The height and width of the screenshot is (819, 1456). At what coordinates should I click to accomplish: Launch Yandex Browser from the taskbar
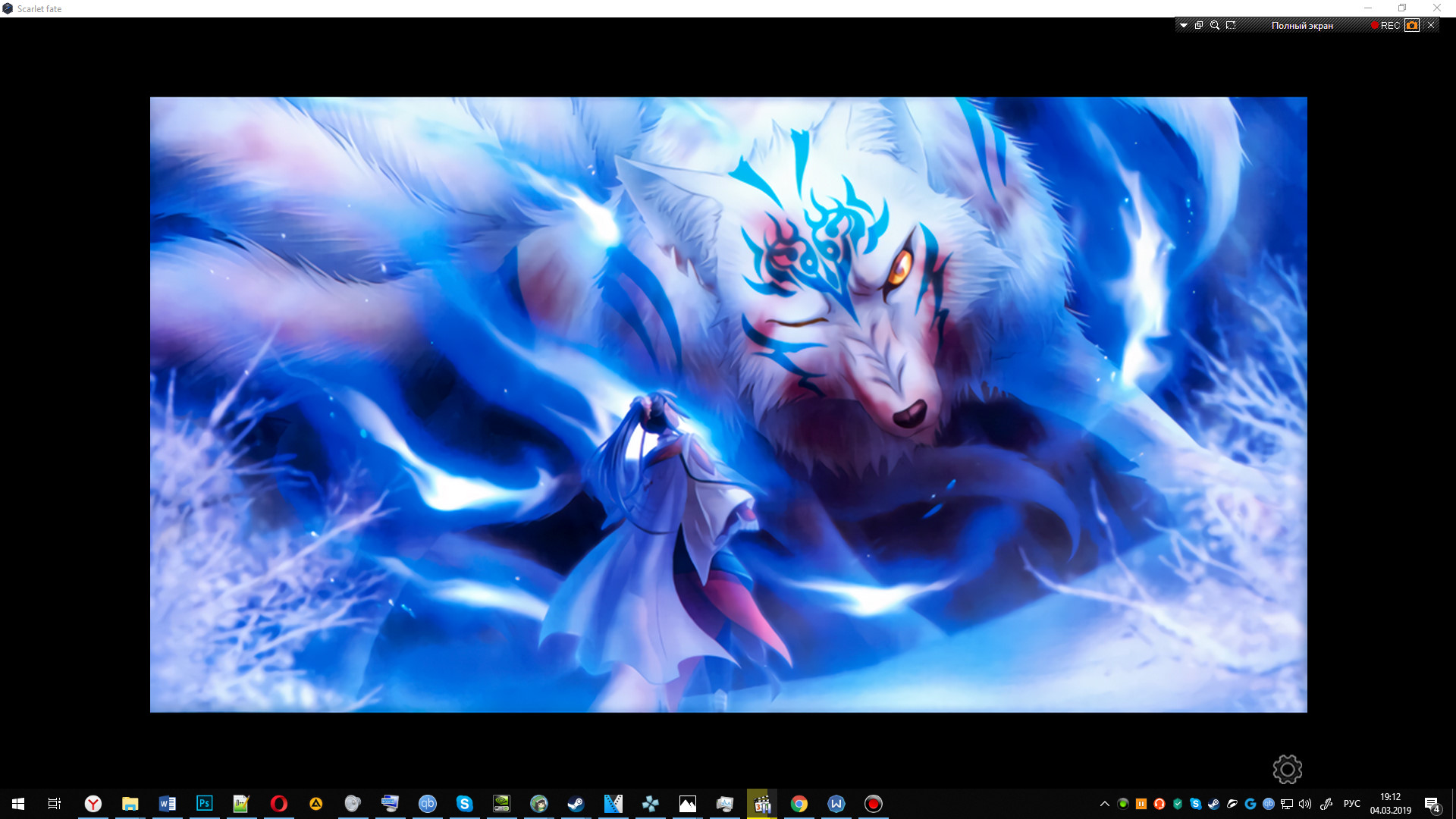[93, 804]
